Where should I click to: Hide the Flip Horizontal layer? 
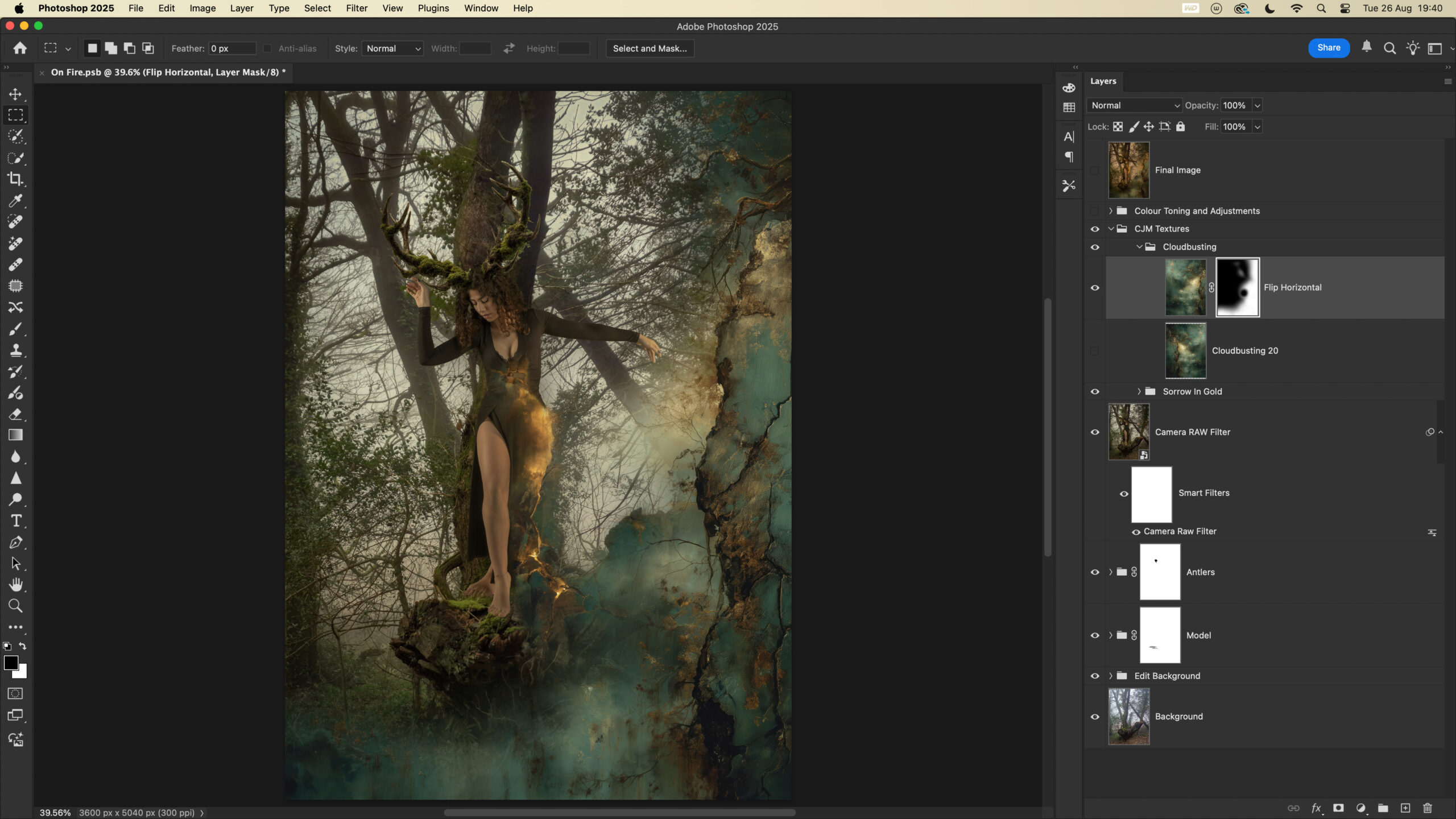[1095, 288]
